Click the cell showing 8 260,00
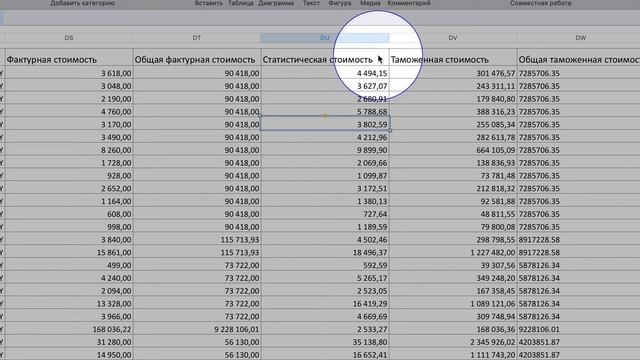The height and width of the screenshot is (360, 640). [x=69, y=150]
